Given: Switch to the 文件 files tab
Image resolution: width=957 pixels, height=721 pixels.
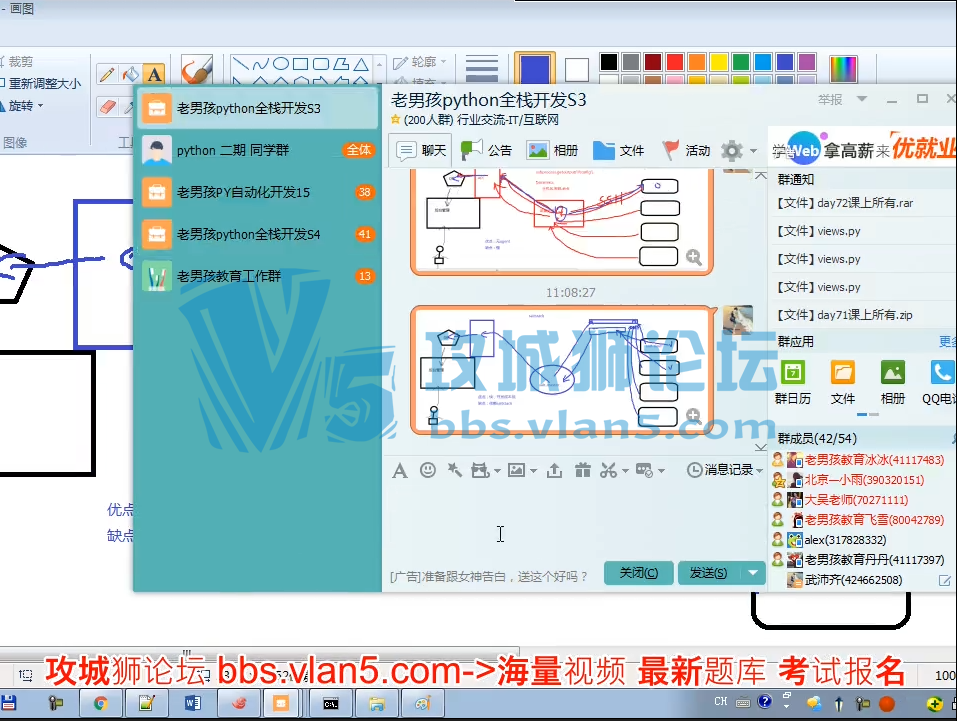Looking at the screenshot, I should coord(618,150).
